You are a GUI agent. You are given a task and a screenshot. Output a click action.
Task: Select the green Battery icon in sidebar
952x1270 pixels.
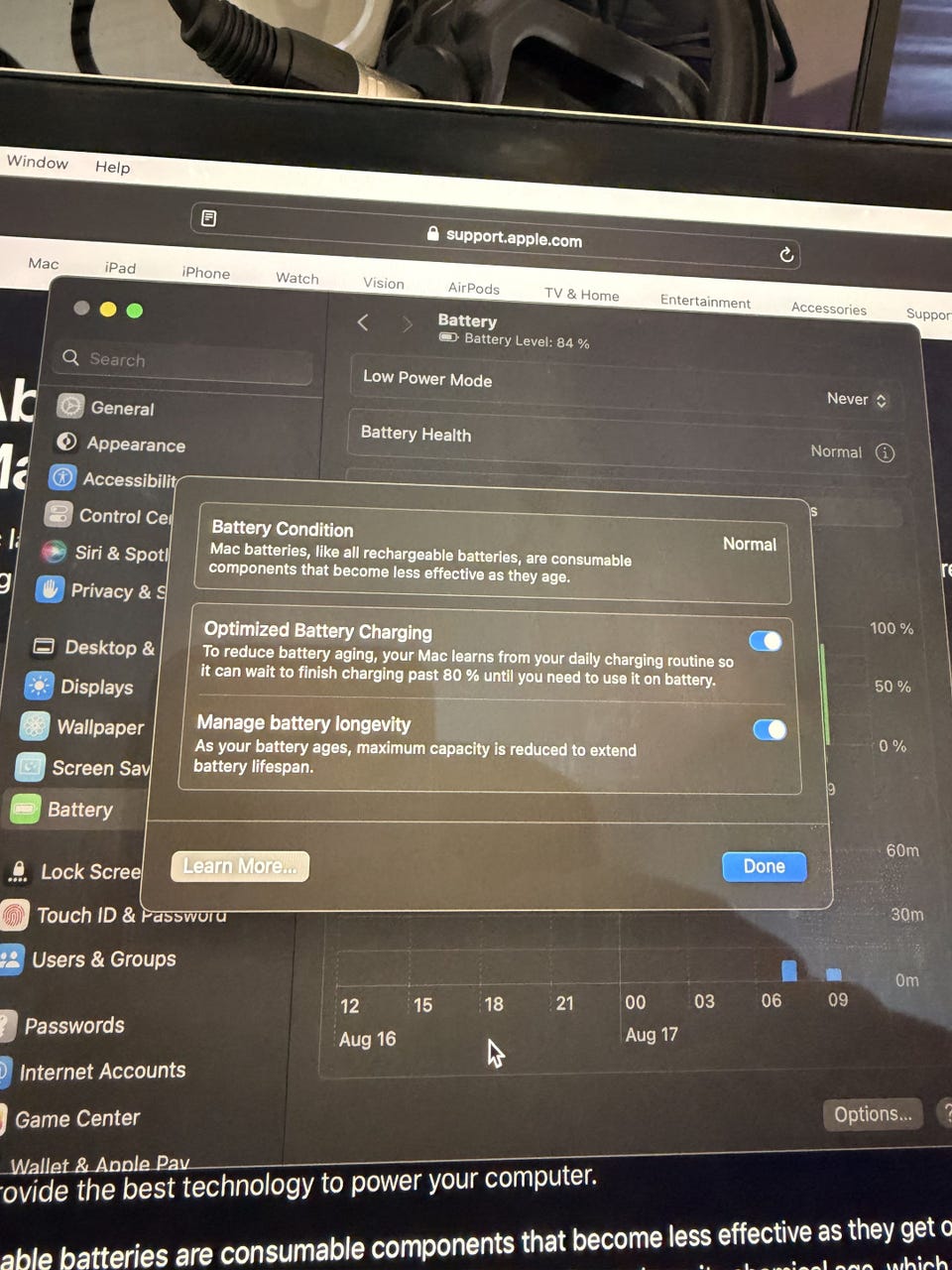coord(25,810)
